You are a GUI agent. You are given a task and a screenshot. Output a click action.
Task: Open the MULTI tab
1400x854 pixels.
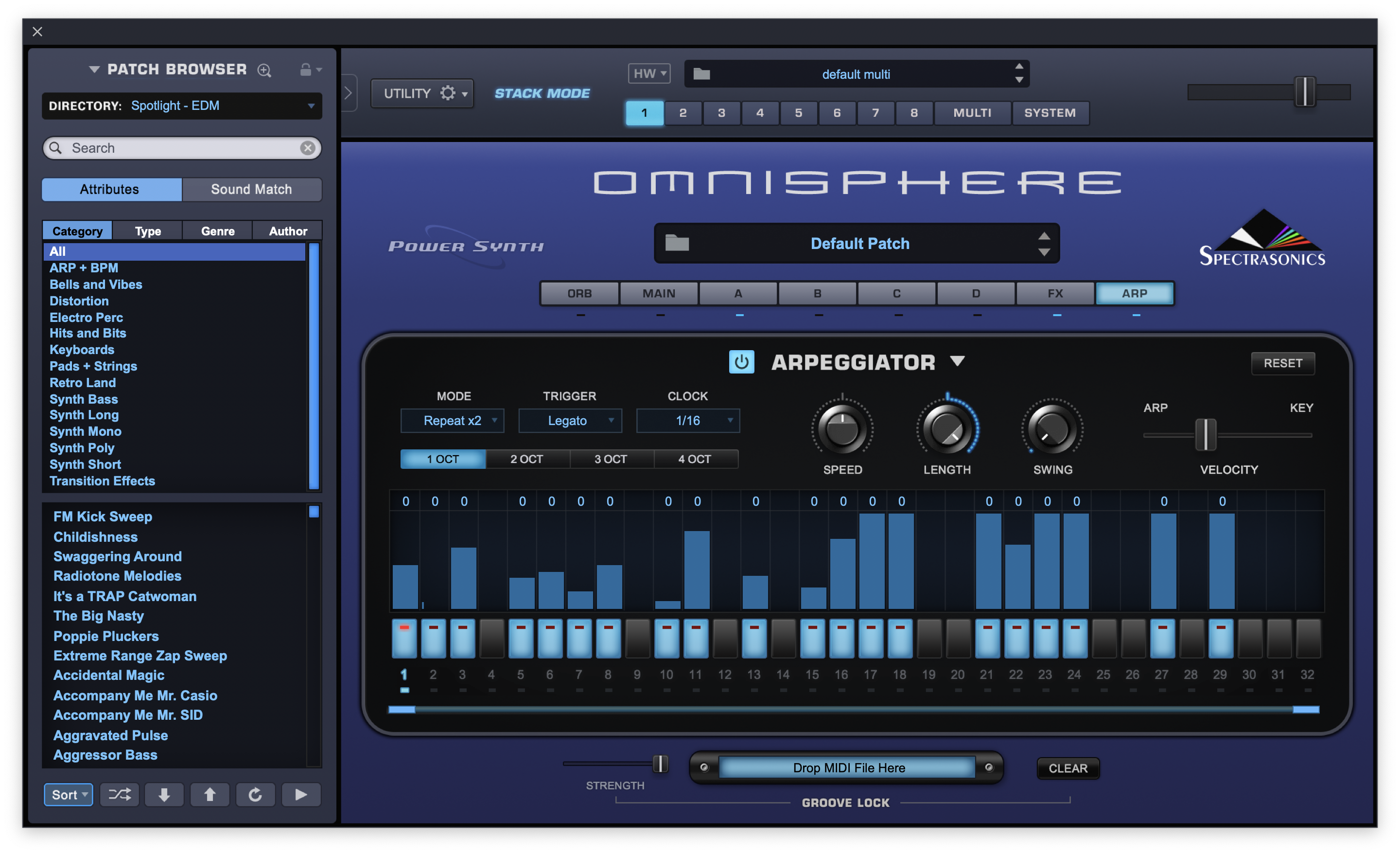point(972,112)
